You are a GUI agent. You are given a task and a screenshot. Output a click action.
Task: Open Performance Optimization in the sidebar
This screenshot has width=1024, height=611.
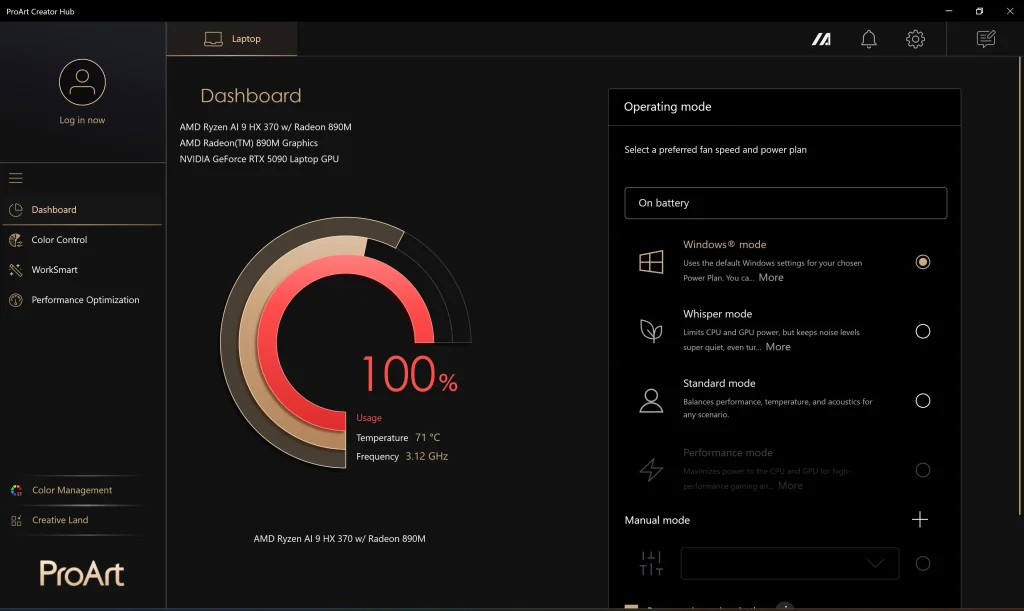85,300
